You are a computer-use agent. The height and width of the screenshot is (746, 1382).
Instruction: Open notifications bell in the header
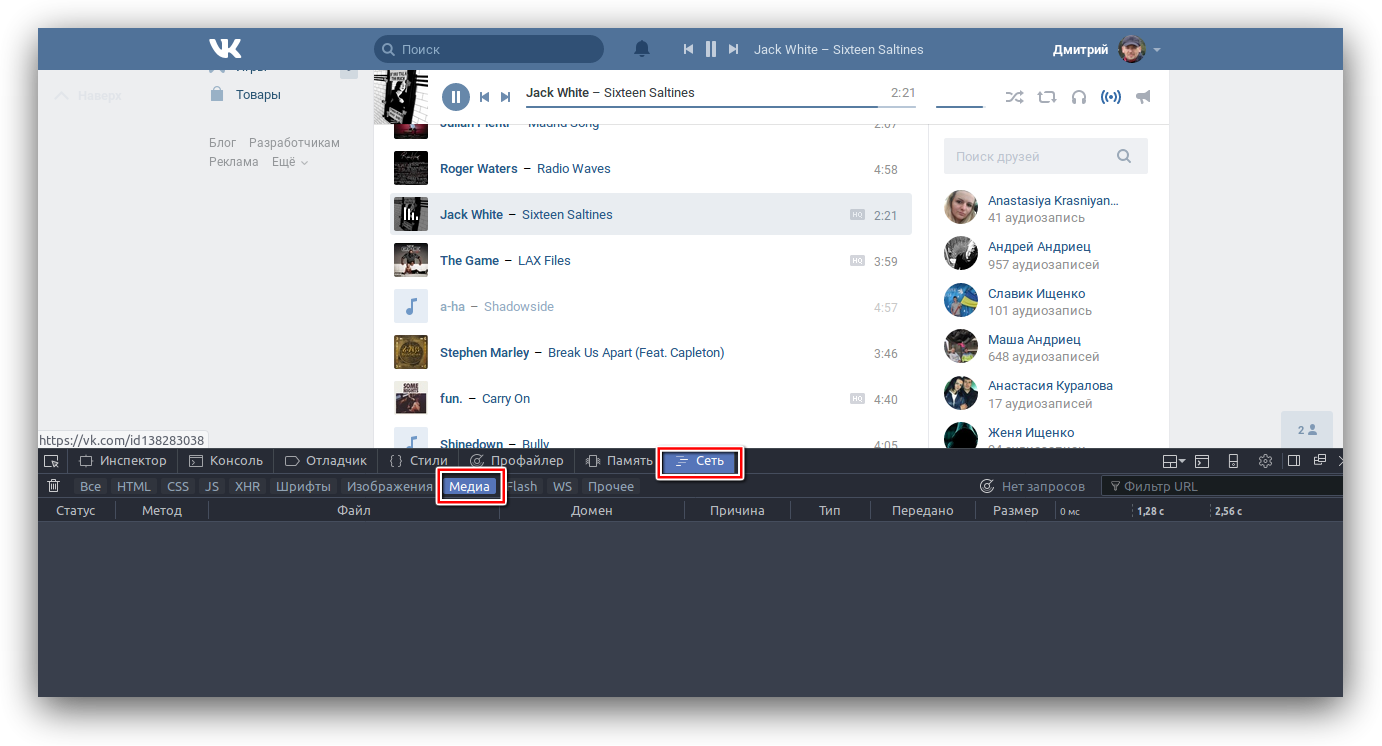(x=642, y=49)
